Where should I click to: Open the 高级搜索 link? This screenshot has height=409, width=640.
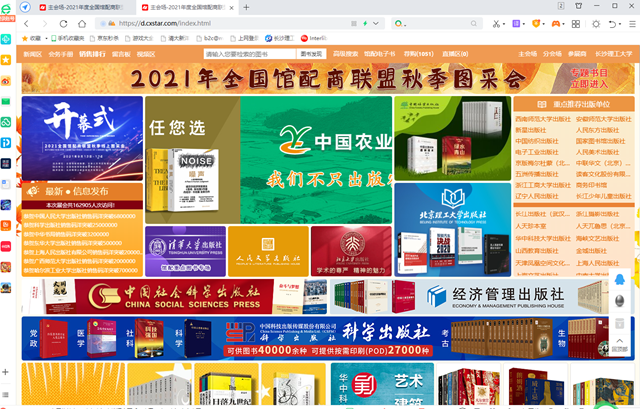[x=345, y=54]
